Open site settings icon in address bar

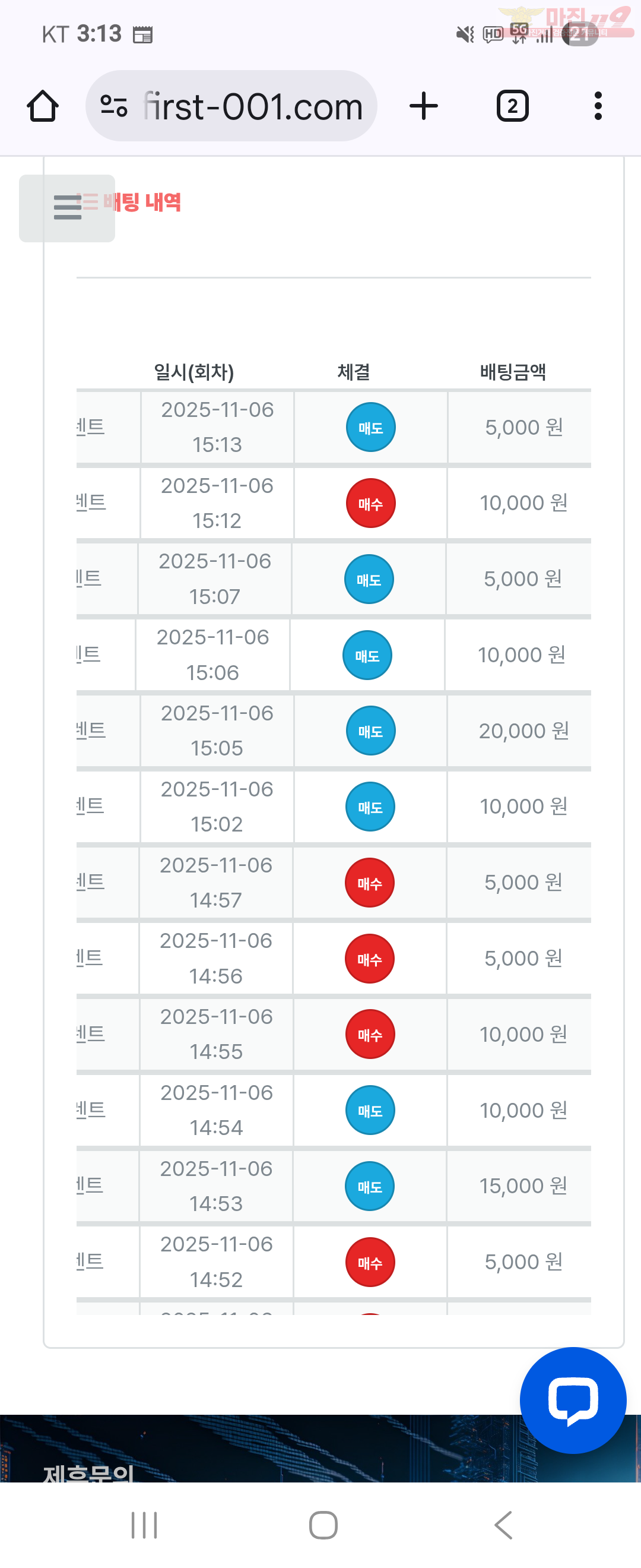[114, 106]
